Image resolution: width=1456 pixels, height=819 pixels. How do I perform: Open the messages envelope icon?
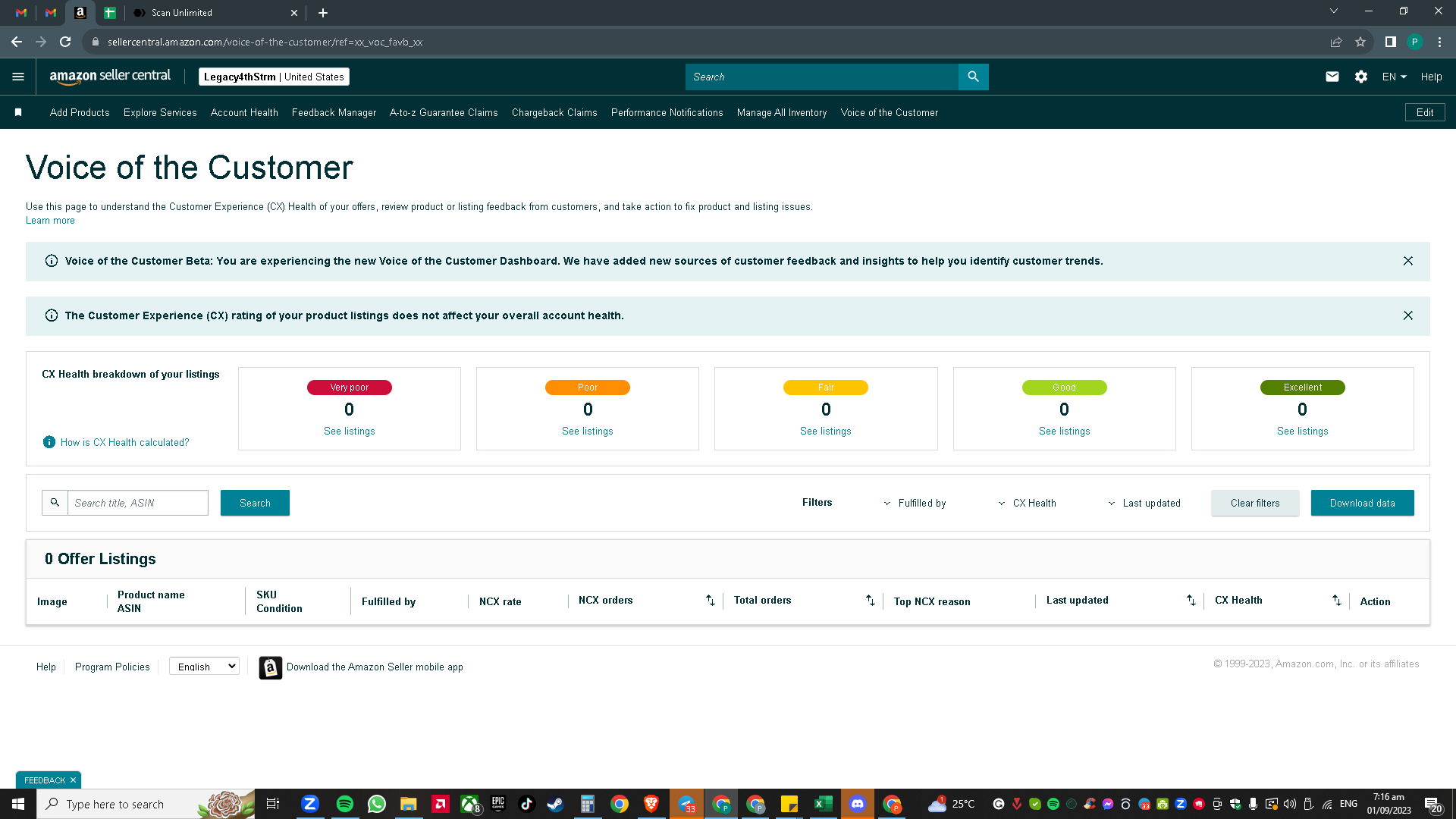[1332, 77]
